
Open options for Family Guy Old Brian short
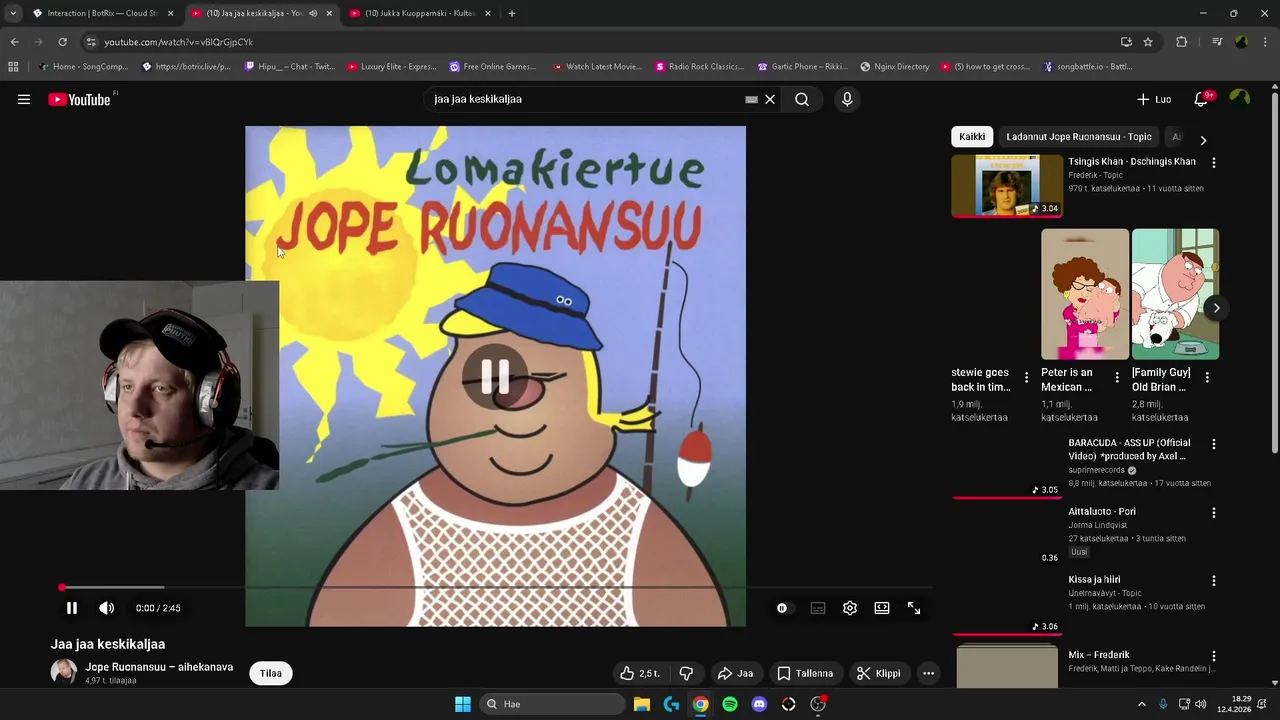(1207, 378)
